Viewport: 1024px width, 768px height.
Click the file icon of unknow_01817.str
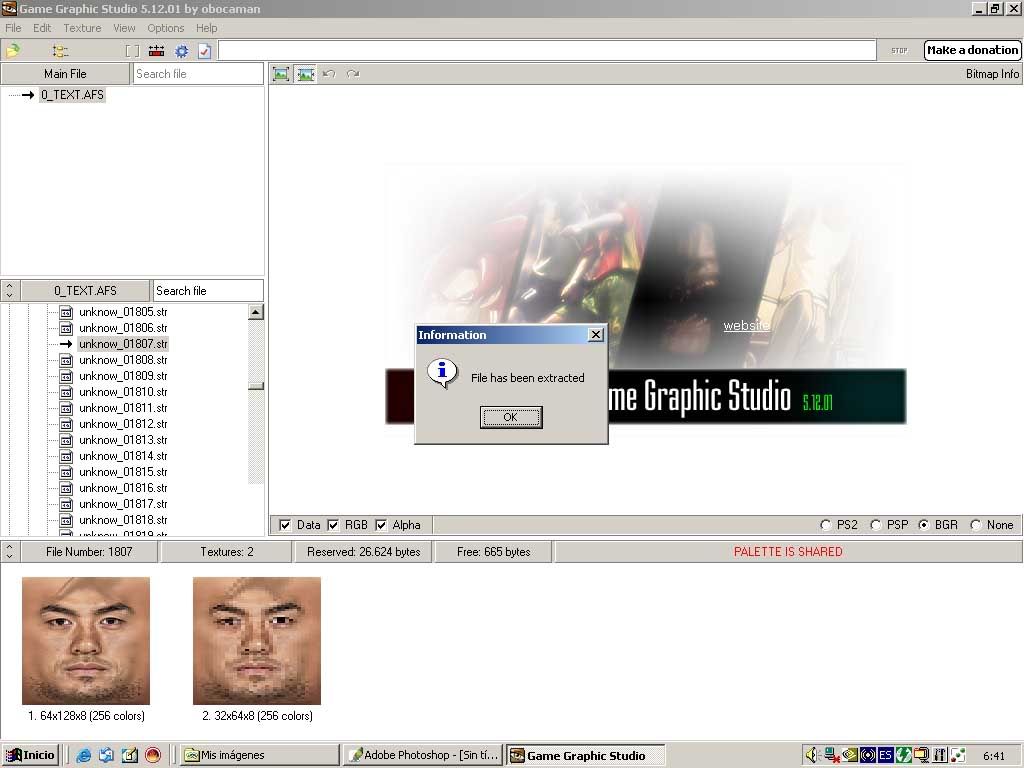(x=66, y=504)
